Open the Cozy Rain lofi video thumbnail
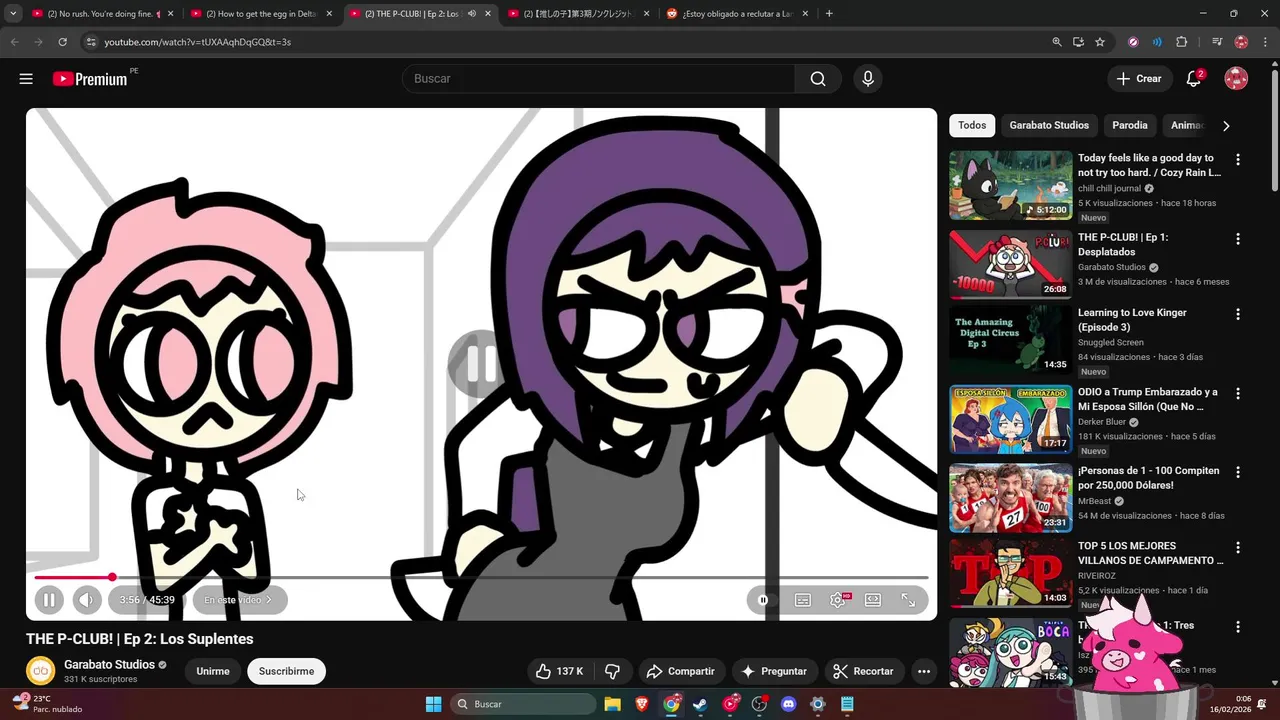 click(x=1010, y=185)
